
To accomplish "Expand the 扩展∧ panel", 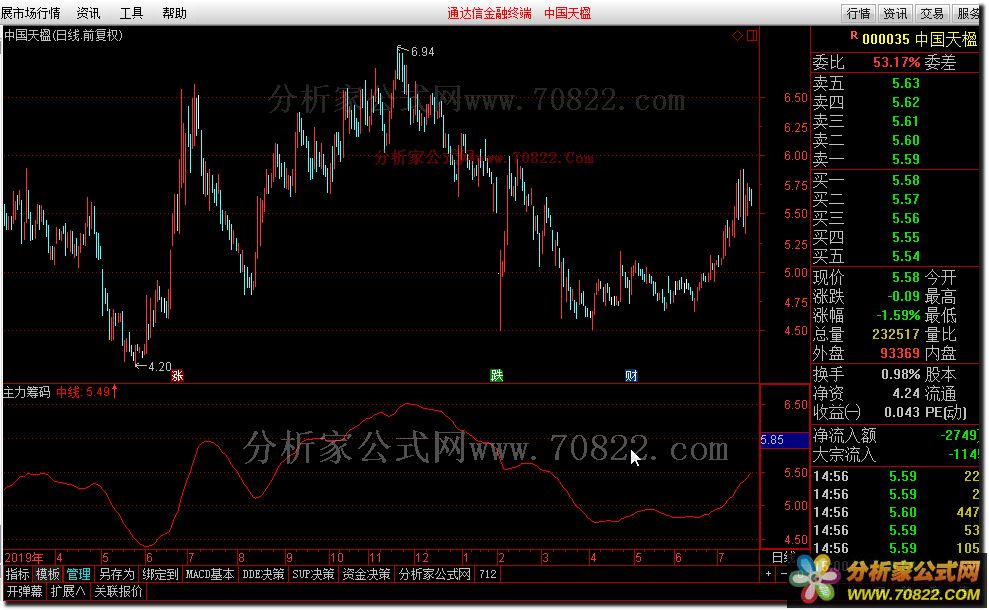I will (67, 592).
